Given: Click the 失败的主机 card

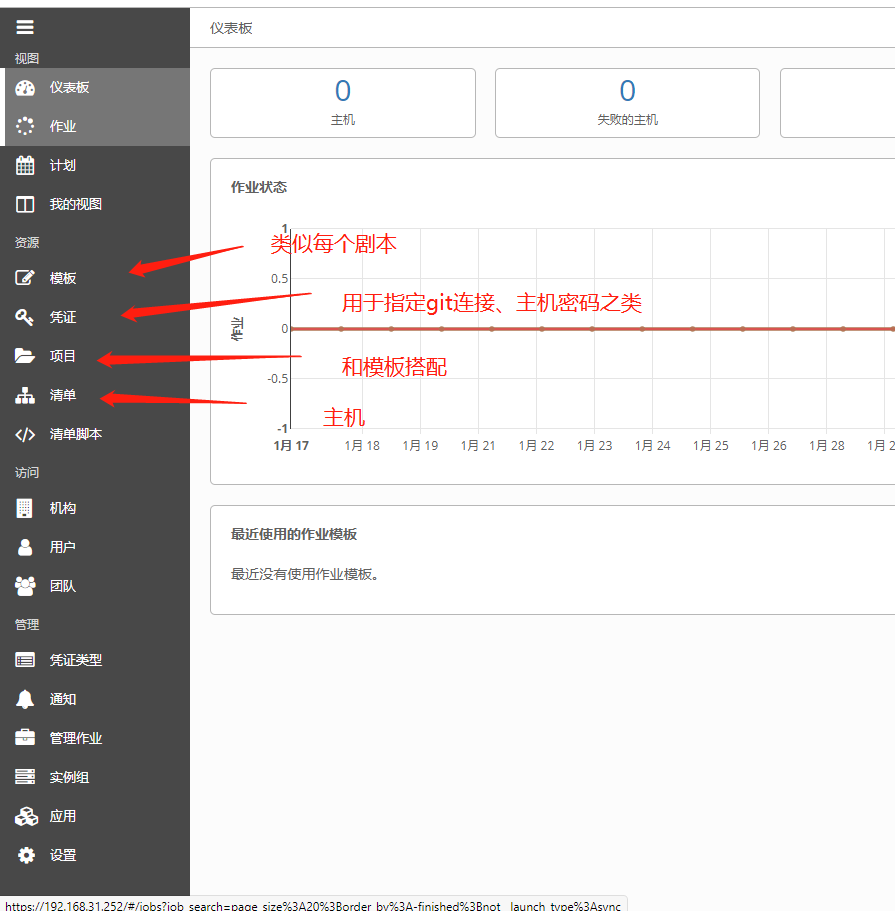Looking at the screenshot, I should tap(627, 102).
